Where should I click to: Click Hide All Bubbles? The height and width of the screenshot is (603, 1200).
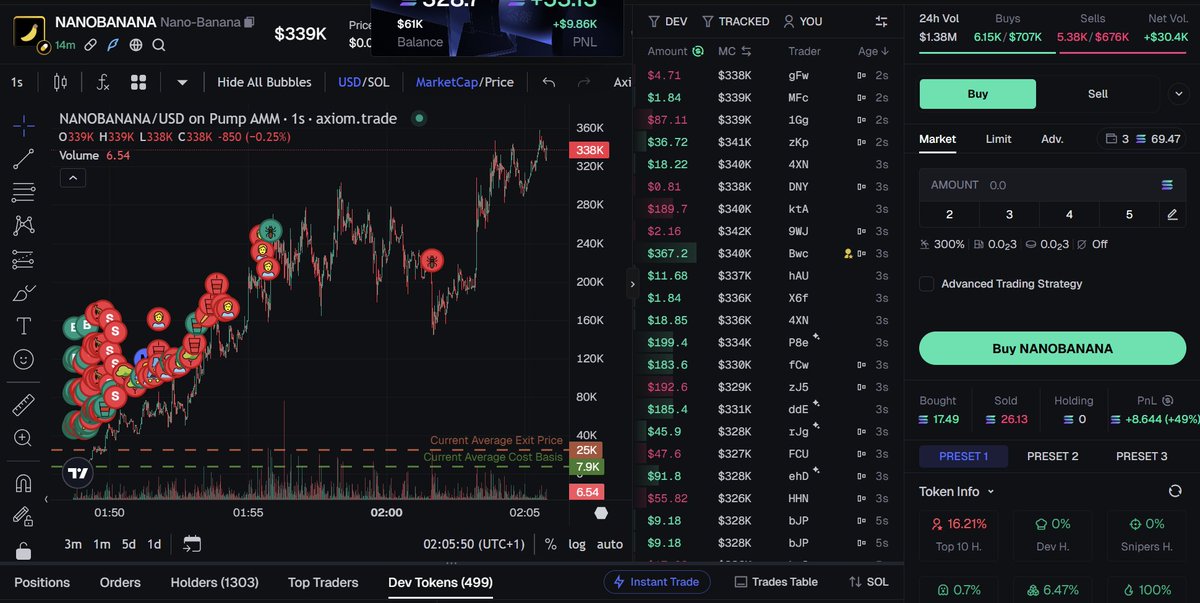(264, 82)
